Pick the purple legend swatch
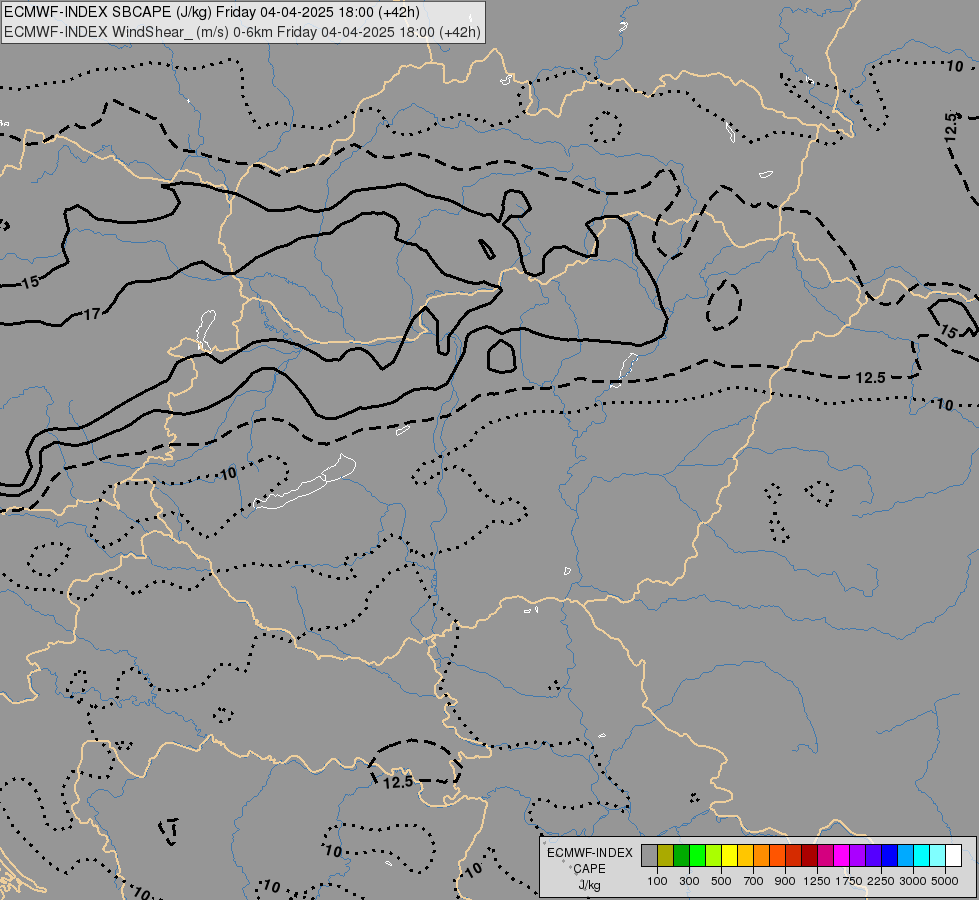Viewport: 979px width, 900px height. coord(857,856)
